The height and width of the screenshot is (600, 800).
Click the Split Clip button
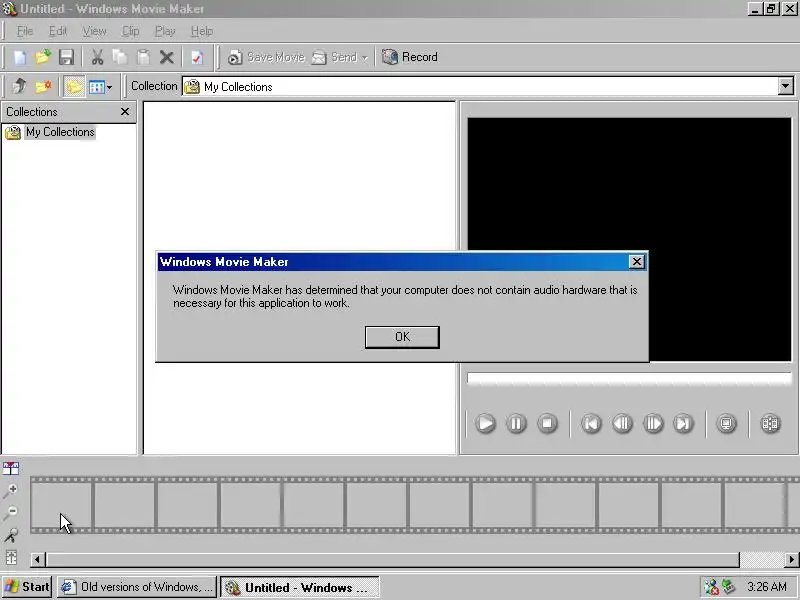click(770, 423)
